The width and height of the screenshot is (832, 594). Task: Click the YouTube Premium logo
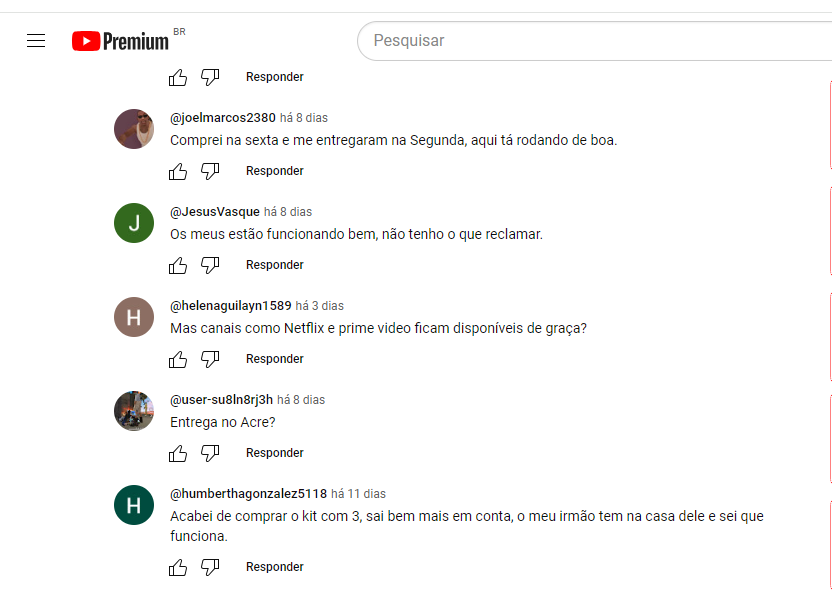121,41
